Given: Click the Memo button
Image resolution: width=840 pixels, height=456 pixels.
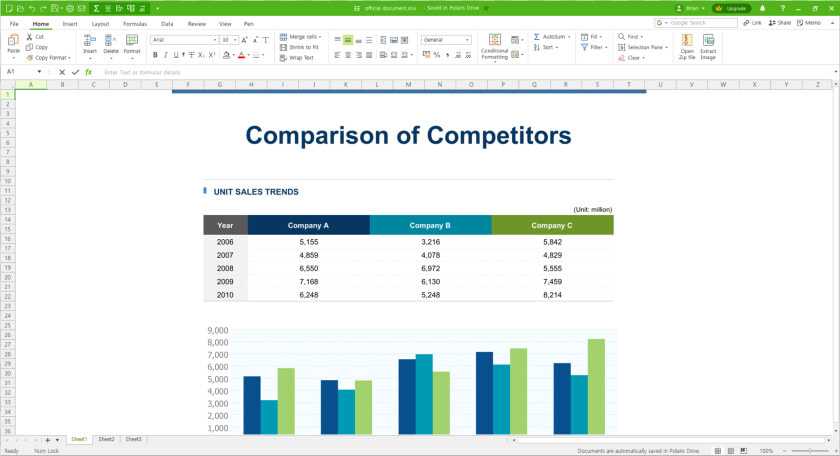Looking at the screenshot, I should [x=809, y=23].
